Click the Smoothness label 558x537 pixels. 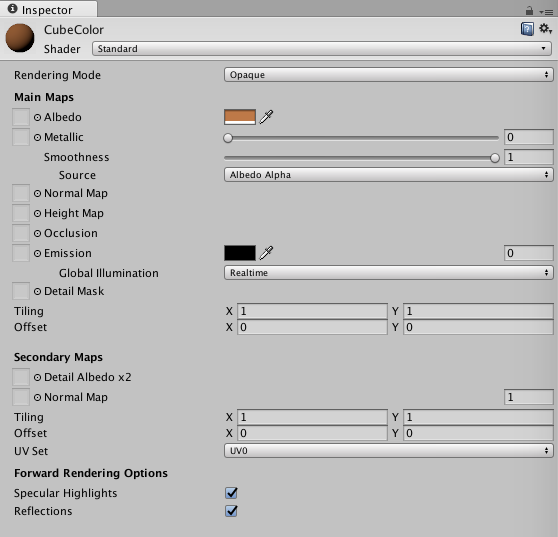(77, 157)
